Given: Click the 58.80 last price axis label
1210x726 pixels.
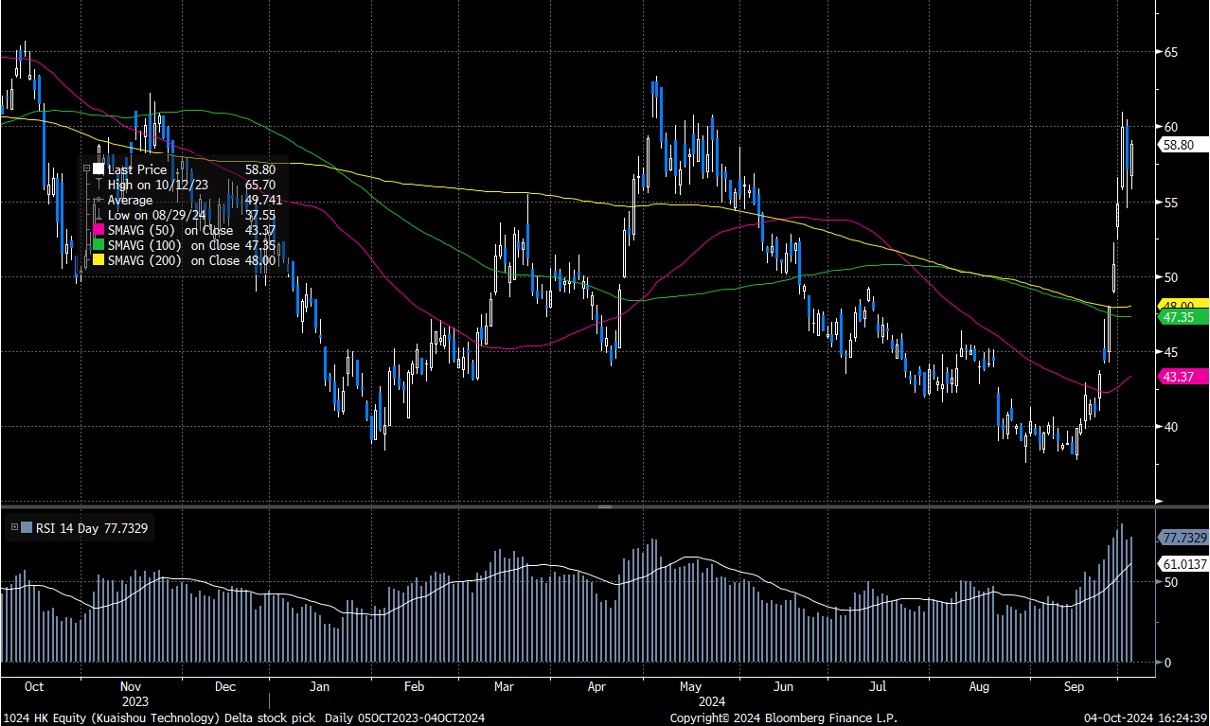Looking at the screenshot, I should [1174, 145].
